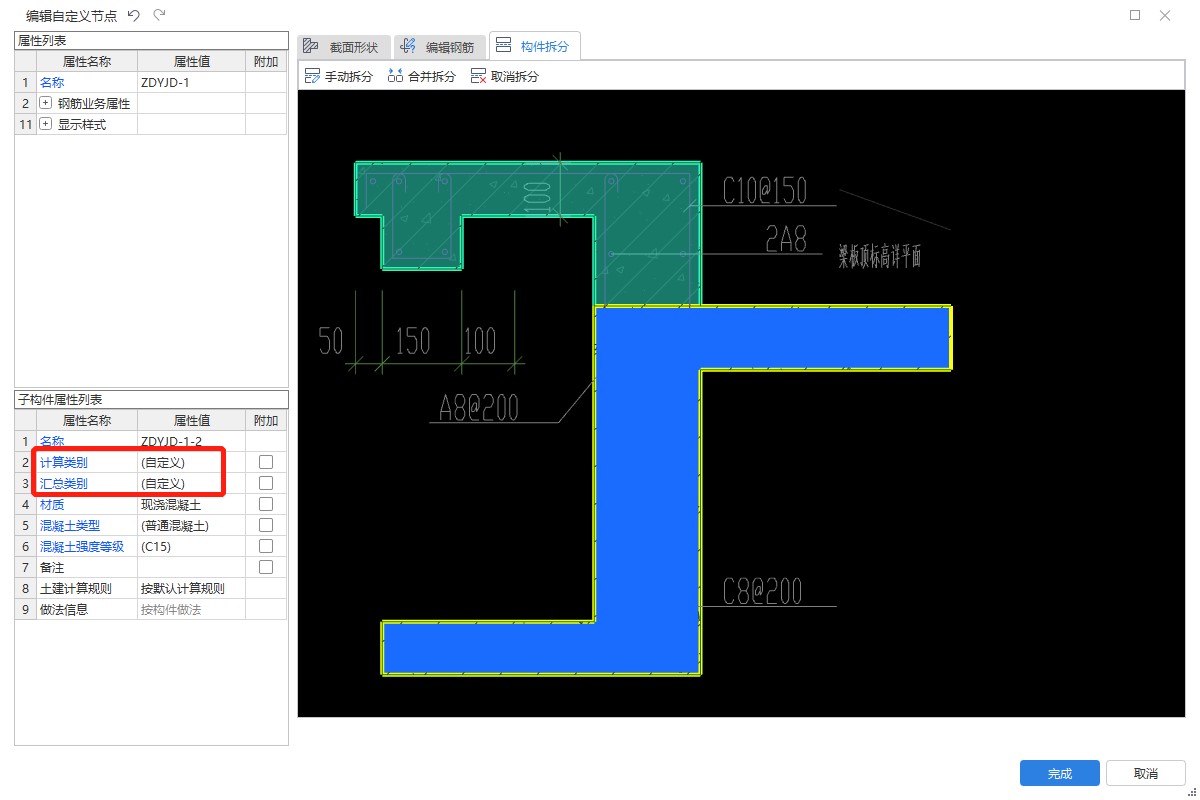
Task: Open the 构件拆分 tab
Action: tap(534, 45)
